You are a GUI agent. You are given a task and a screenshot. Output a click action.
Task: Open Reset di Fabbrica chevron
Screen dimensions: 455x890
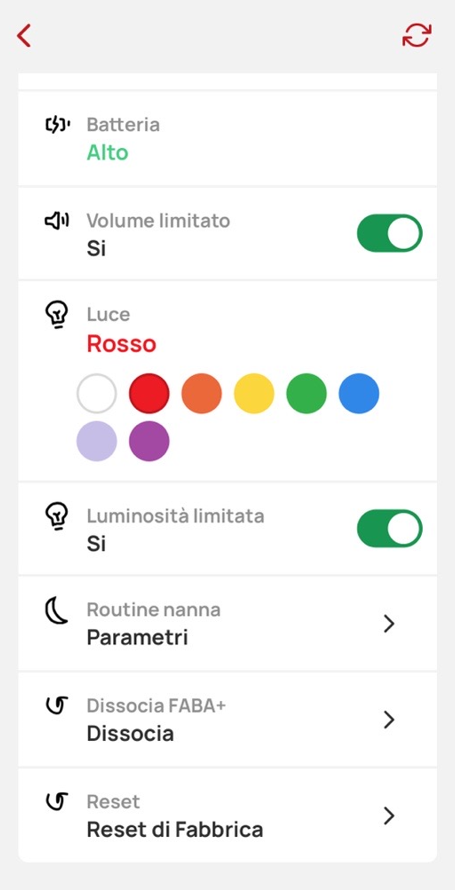[389, 816]
